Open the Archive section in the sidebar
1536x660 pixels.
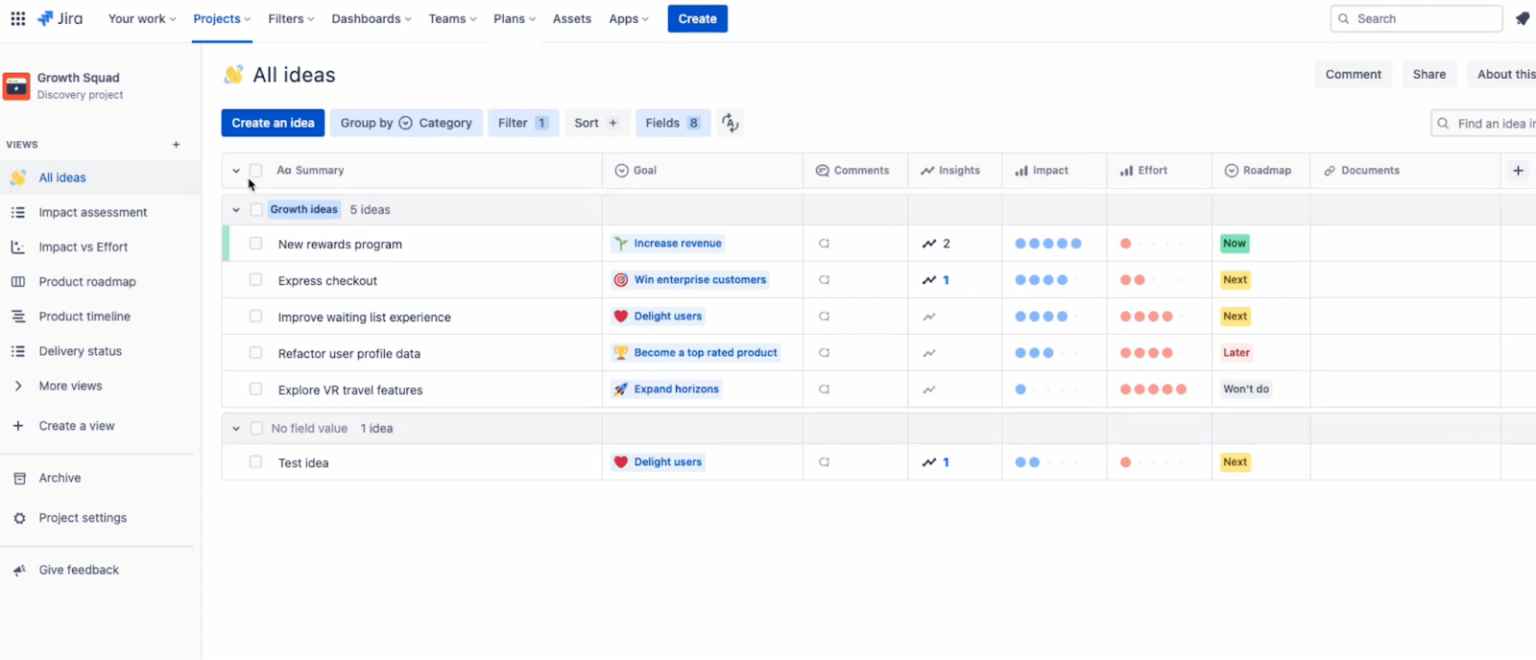coord(60,478)
